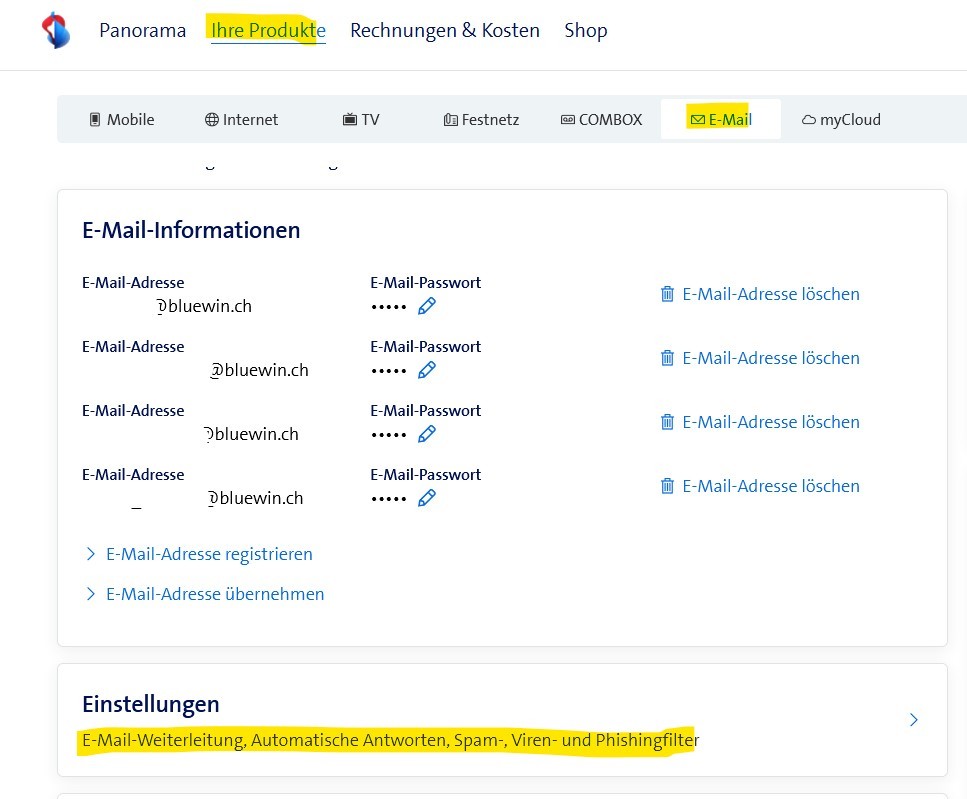
Task: Click E-Mail-Adresse löschen link in third row
Action: (770, 422)
